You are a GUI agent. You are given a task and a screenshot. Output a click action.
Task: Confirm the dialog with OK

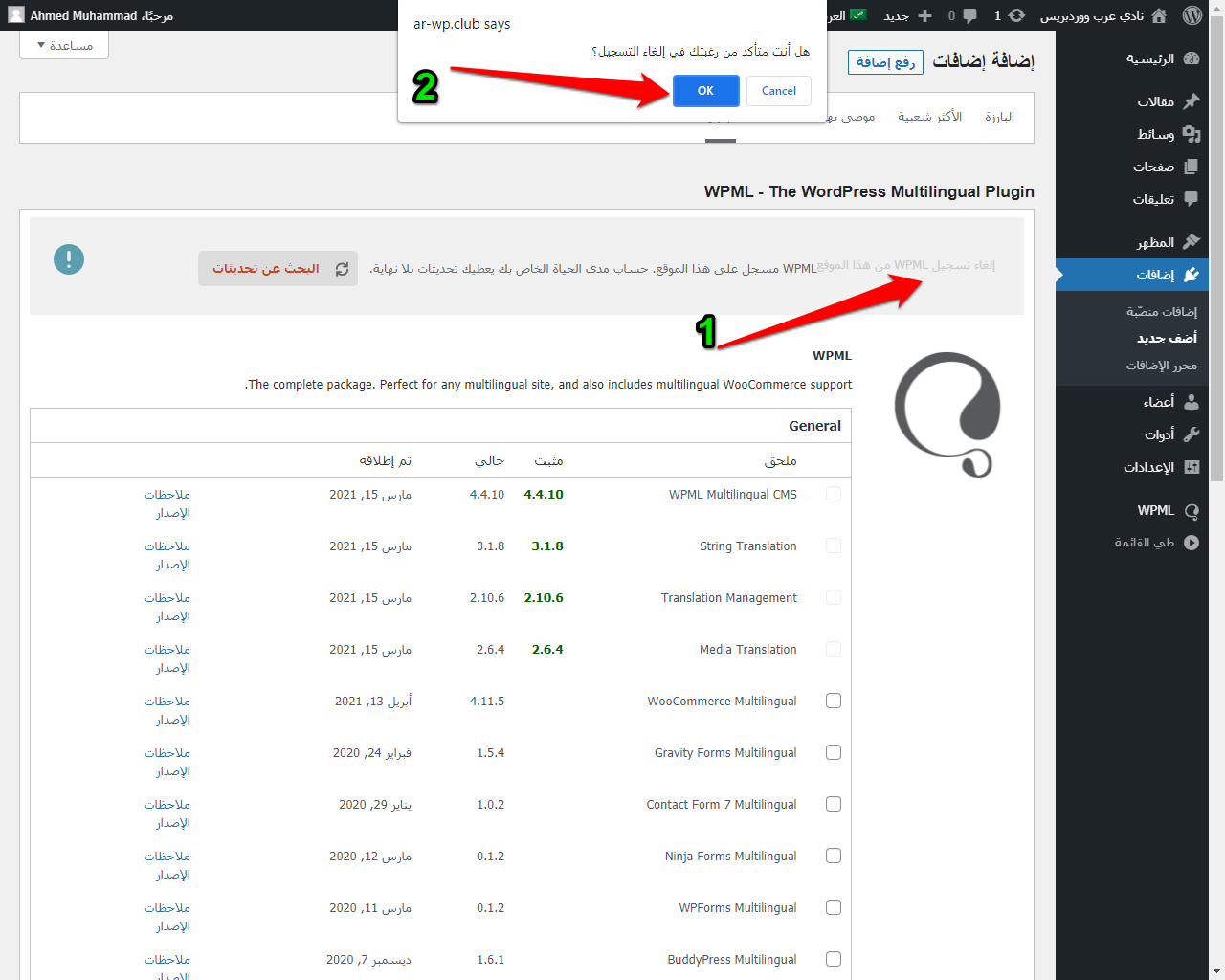click(x=705, y=91)
